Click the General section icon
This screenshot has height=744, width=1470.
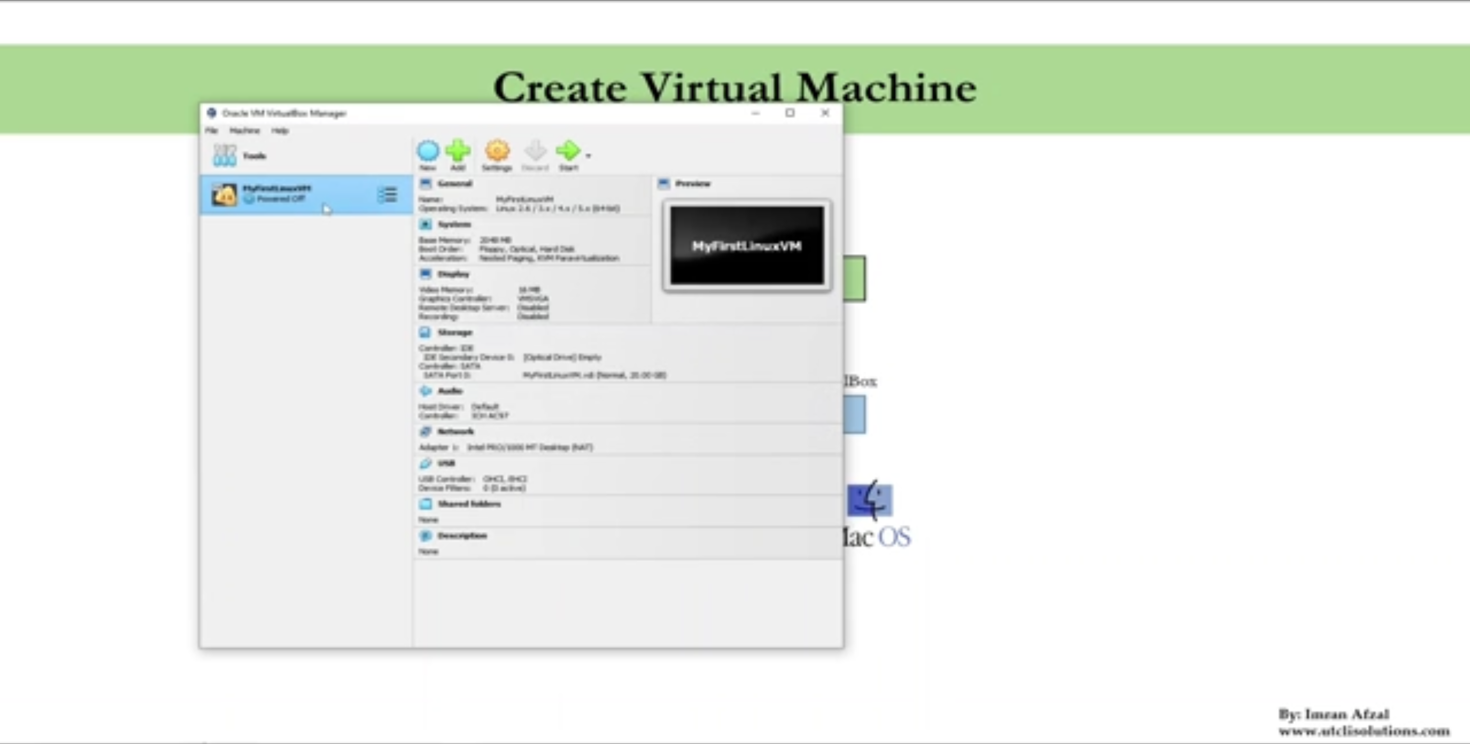tap(426, 184)
